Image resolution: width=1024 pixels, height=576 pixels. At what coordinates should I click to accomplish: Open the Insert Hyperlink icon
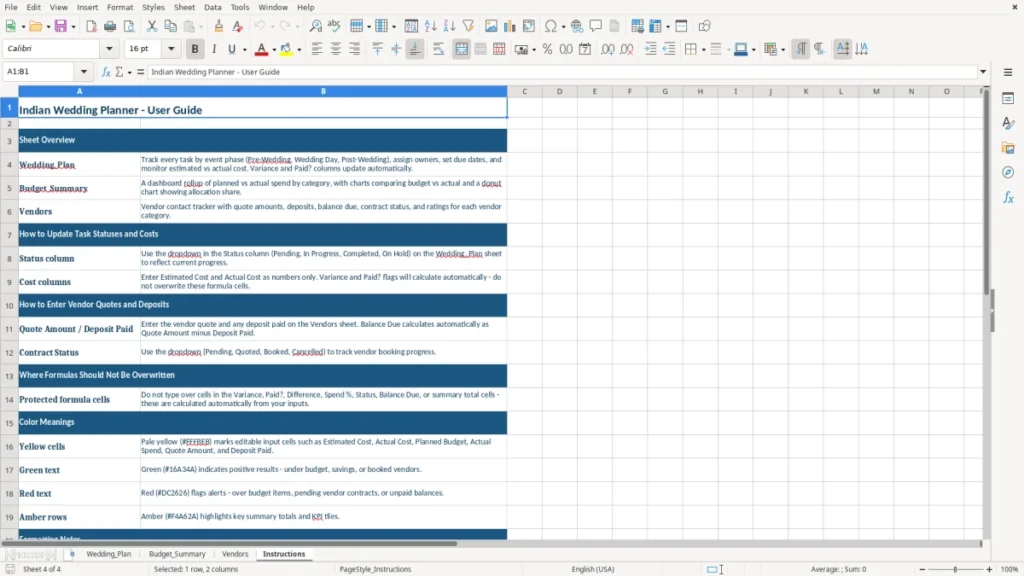point(577,26)
